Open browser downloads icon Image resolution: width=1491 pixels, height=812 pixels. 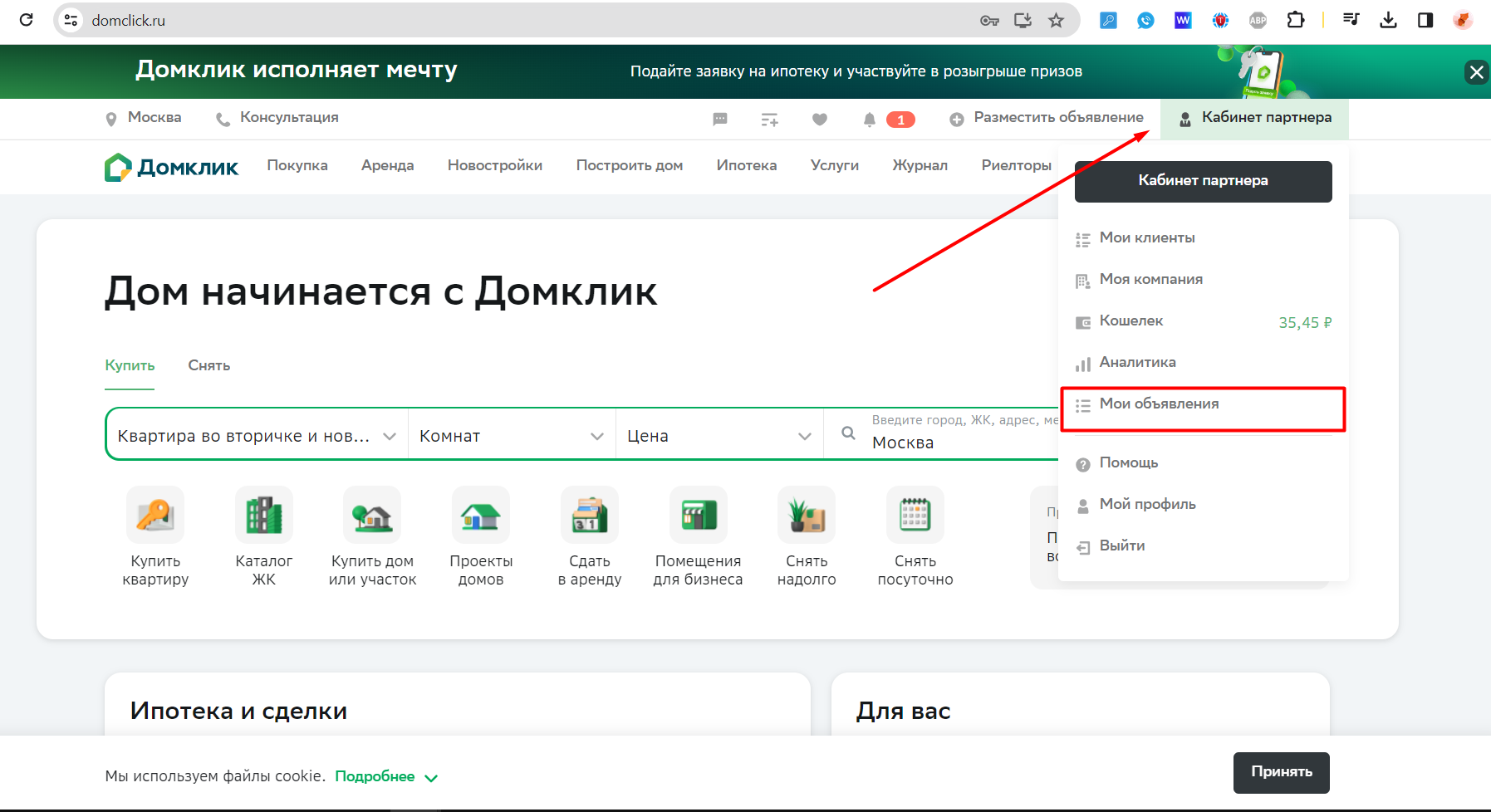pyautogui.click(x=1388, y=20)
